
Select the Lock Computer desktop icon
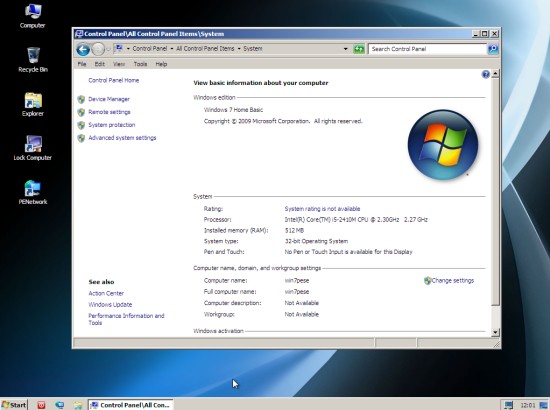pyautogui.click(x=33, y=148)
